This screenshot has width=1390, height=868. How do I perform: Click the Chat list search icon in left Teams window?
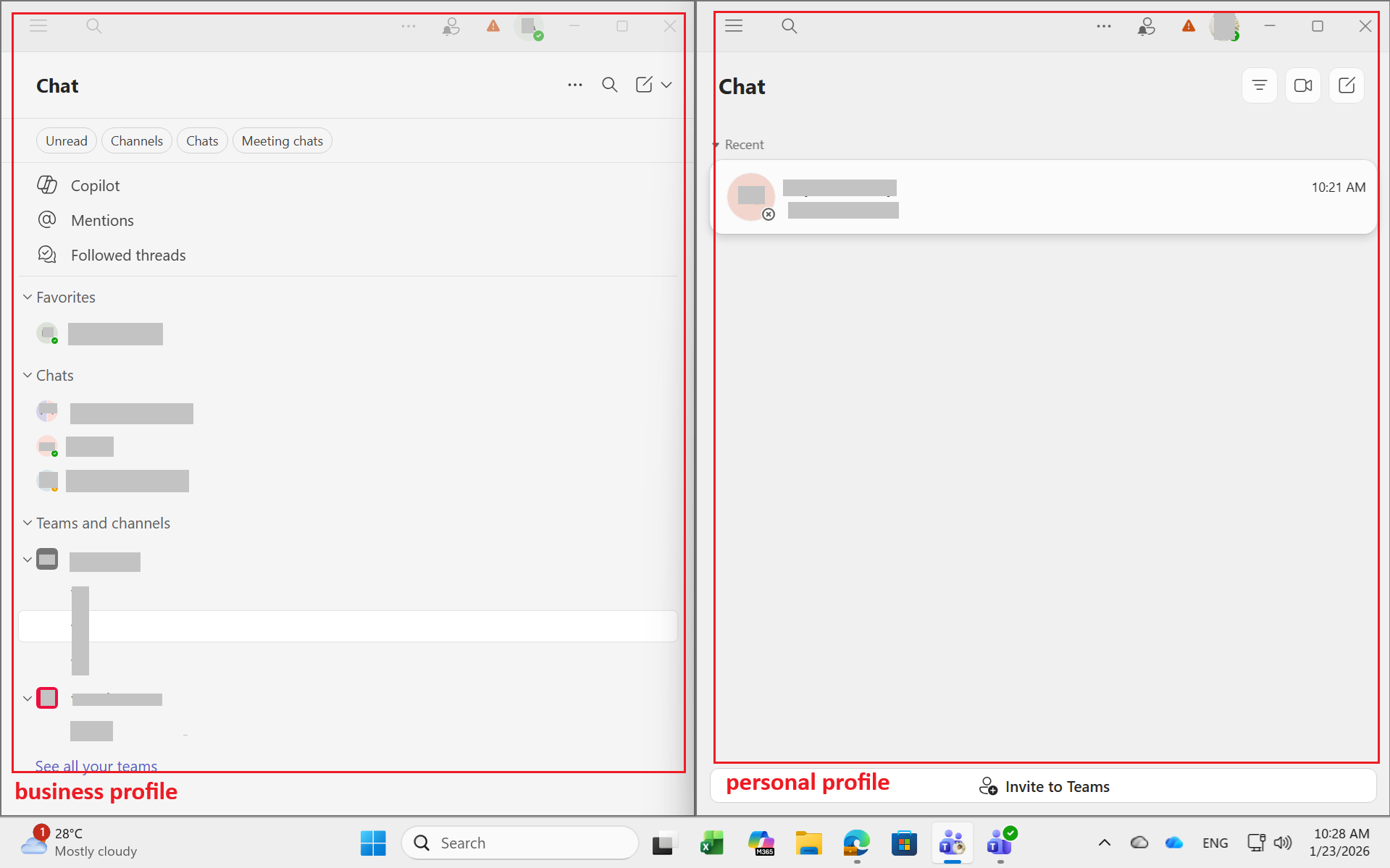(x=610, y=85)
